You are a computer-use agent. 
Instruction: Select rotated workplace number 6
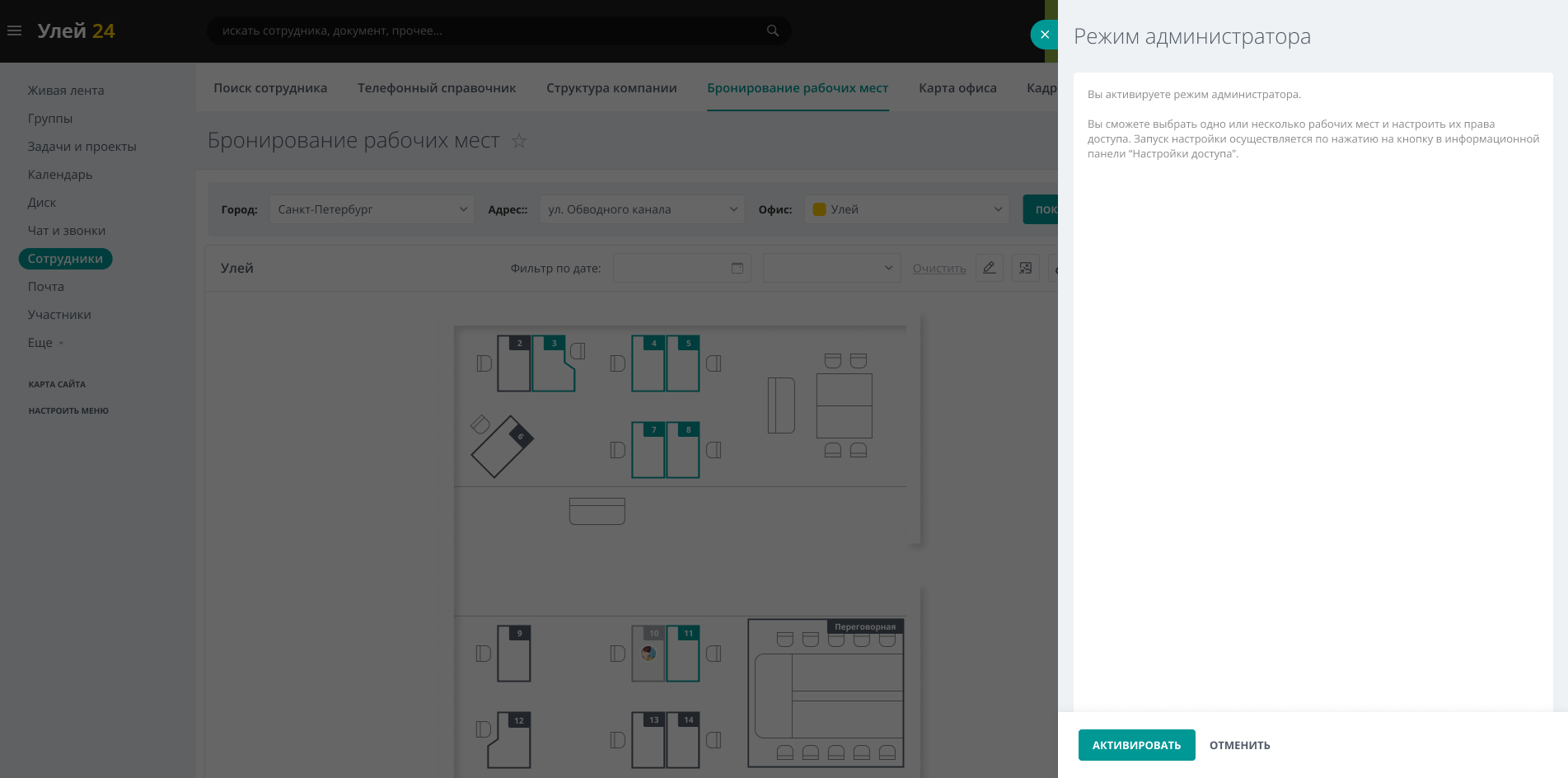tap(502, 446)
